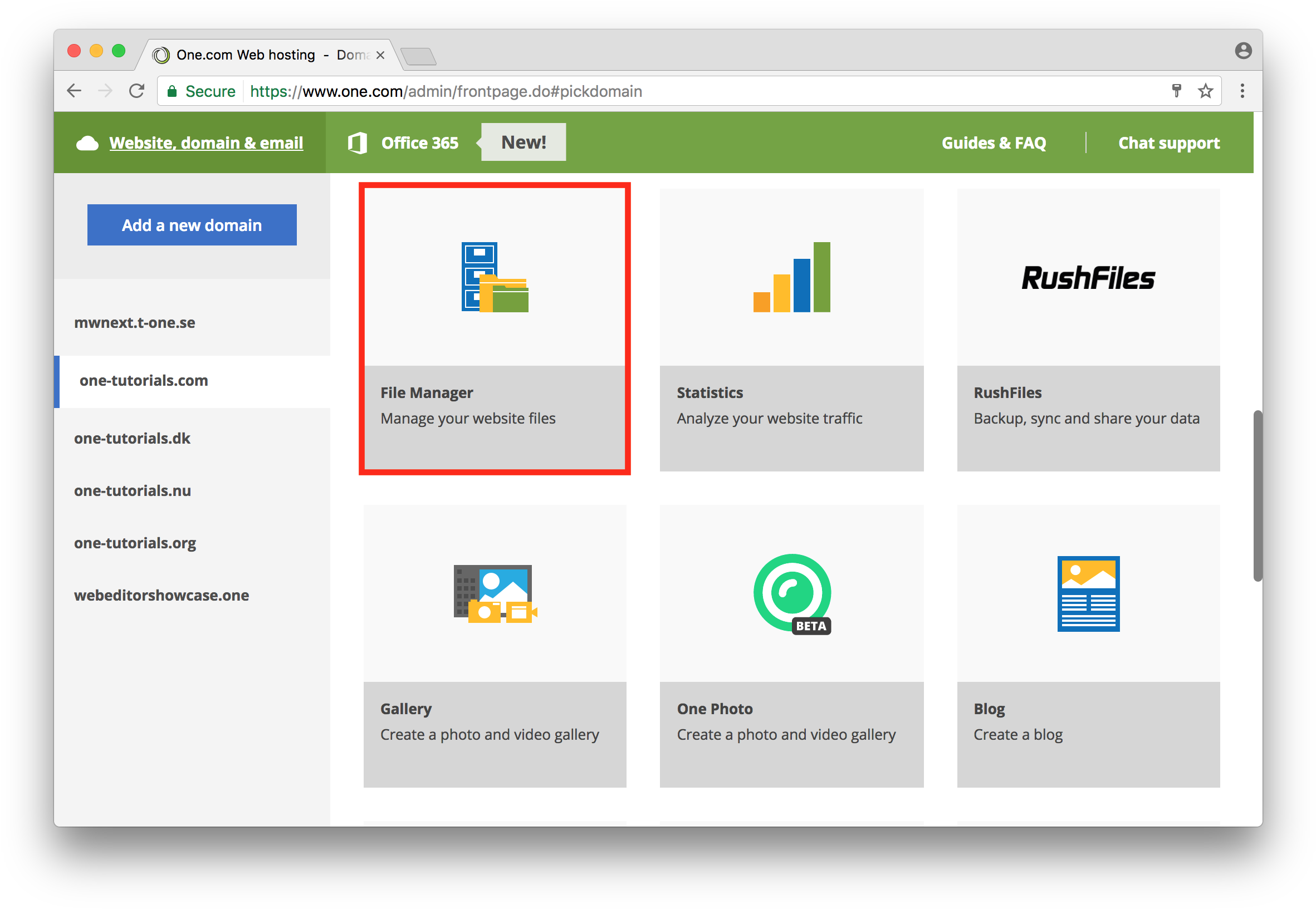This screenshot has width=1316, height=909.
Task: Go back with the browser back arrow
Action: (74, 91)
